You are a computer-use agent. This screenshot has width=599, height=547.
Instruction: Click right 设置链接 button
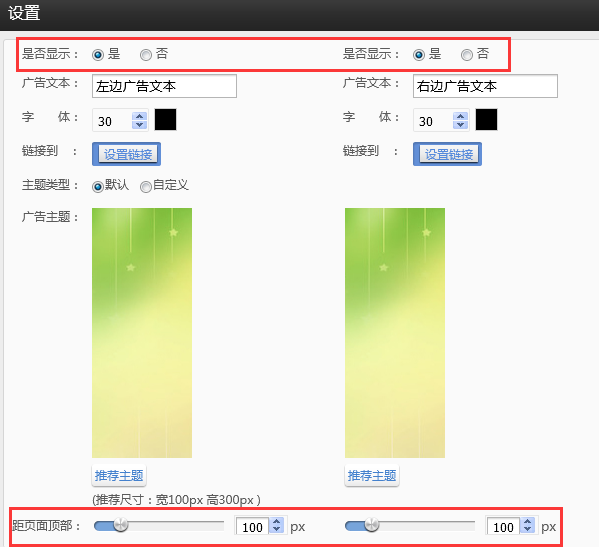447,154
